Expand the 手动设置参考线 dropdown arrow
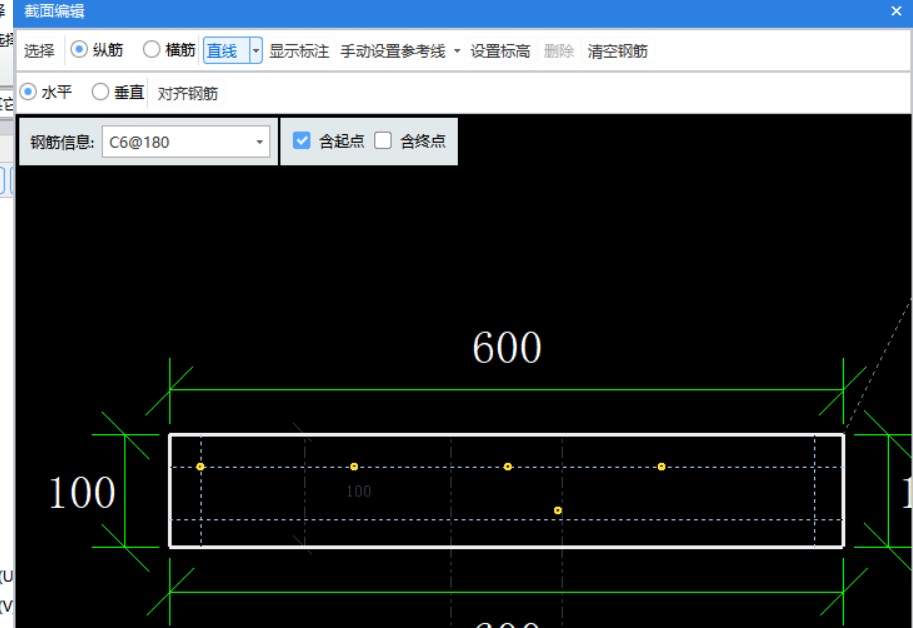The image size is (913, 628). click(457, 51)
